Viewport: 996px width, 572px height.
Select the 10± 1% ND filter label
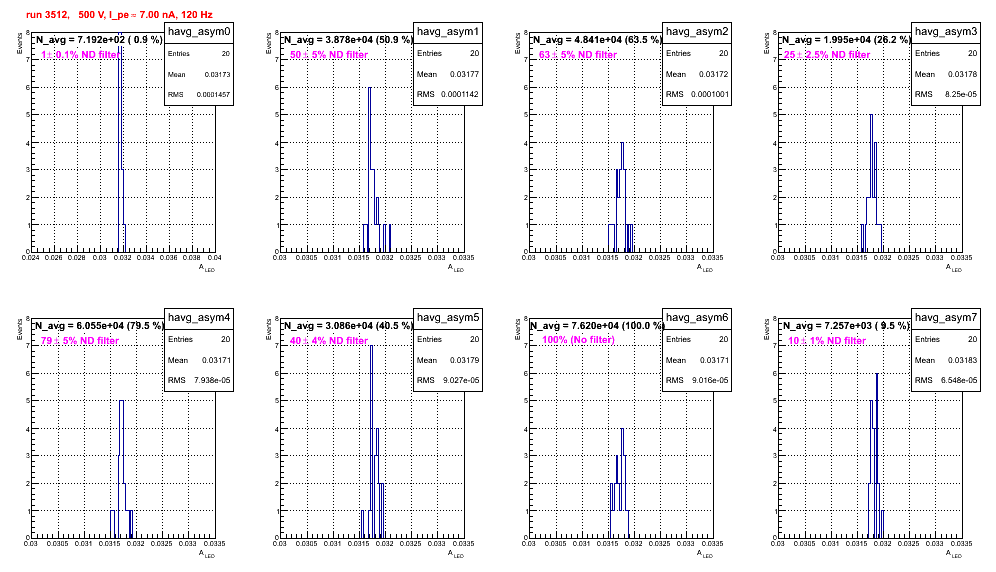click(x=827, y=341)
